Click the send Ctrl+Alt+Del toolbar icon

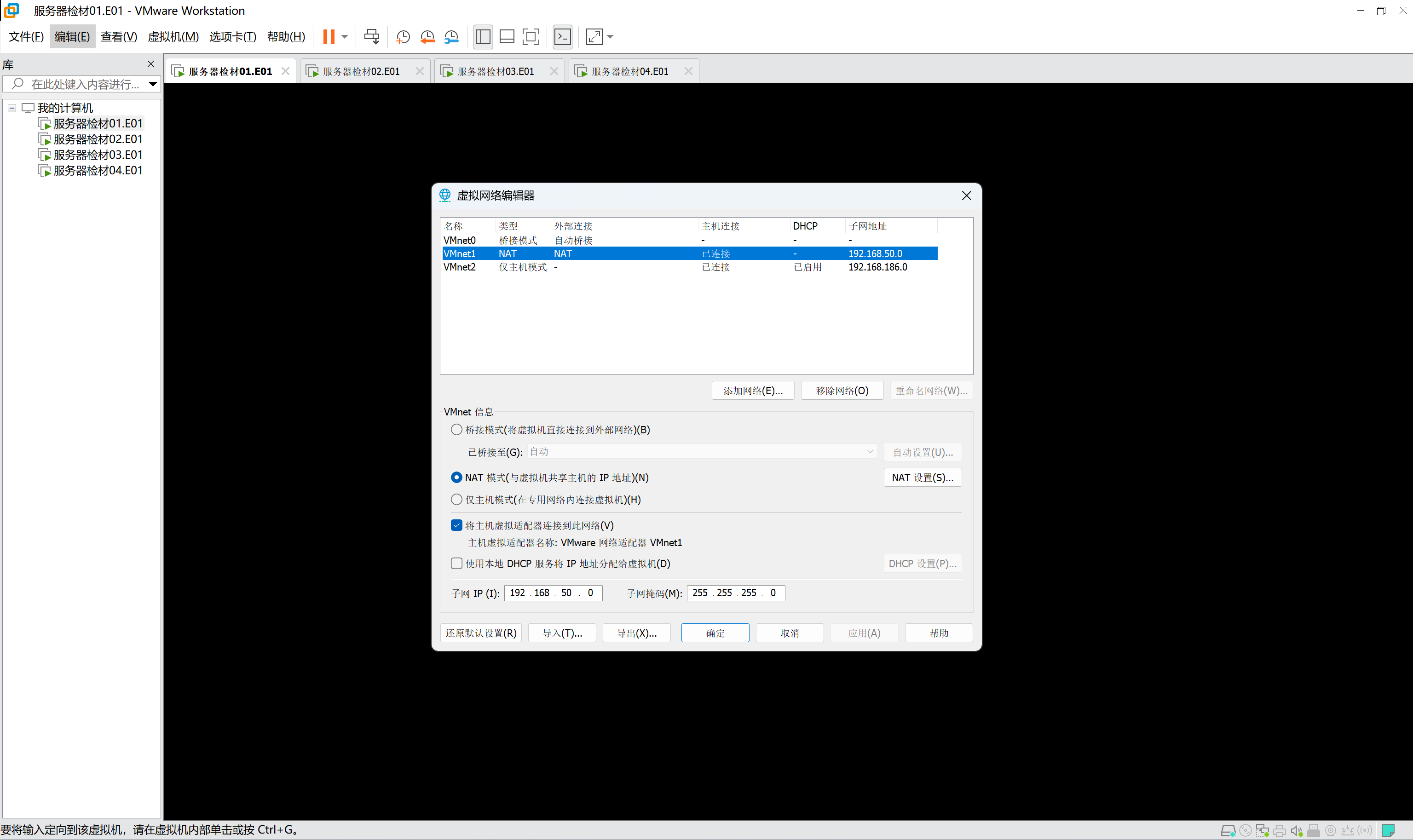pyautogui.click(x=371, y=37)
